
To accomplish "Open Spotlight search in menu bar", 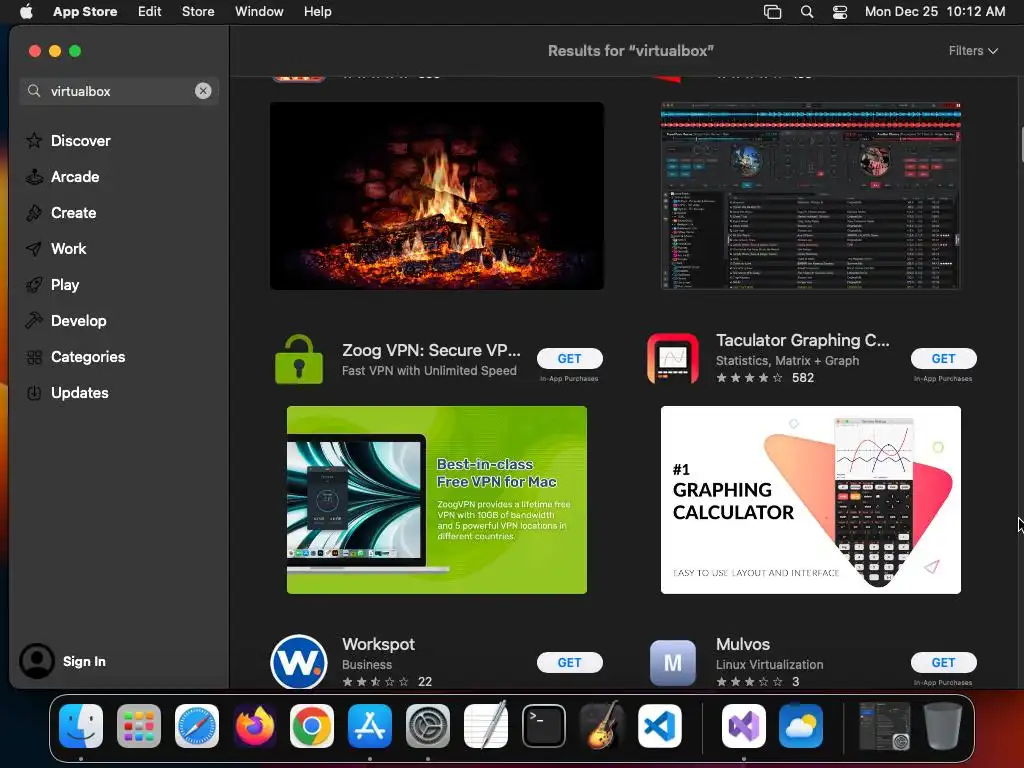I will tap(807, 11).
